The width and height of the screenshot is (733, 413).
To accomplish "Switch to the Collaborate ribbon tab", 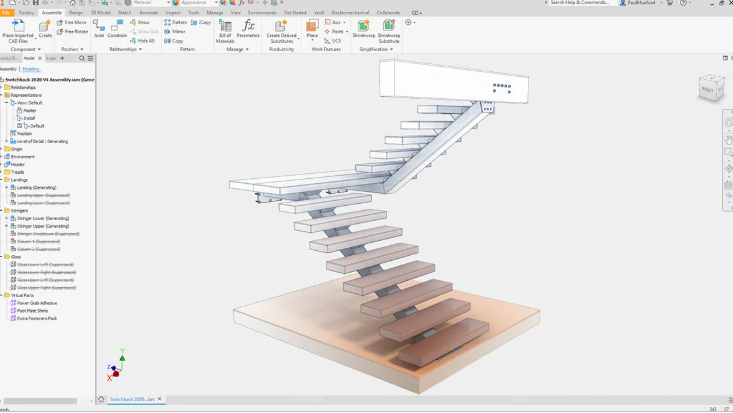I will (x=388, y=13).
